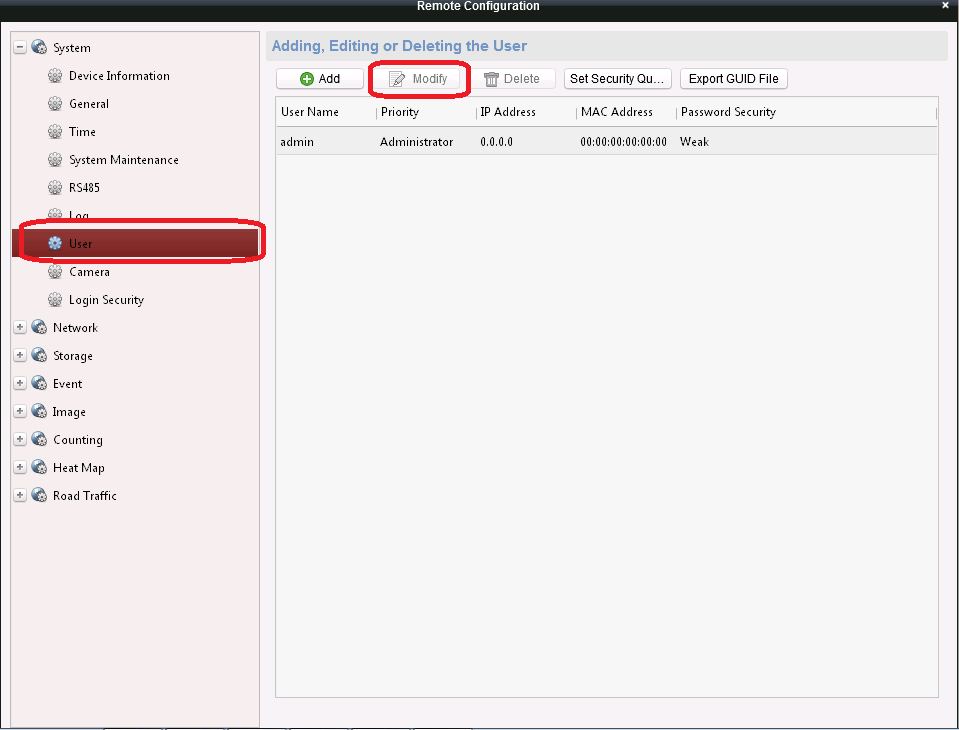959x730 pixels.
Task: Click the green plus Add icon
Action: [307, 79]
